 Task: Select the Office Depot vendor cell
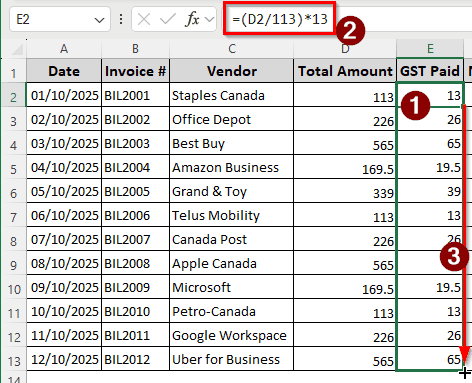pos(232,119)
